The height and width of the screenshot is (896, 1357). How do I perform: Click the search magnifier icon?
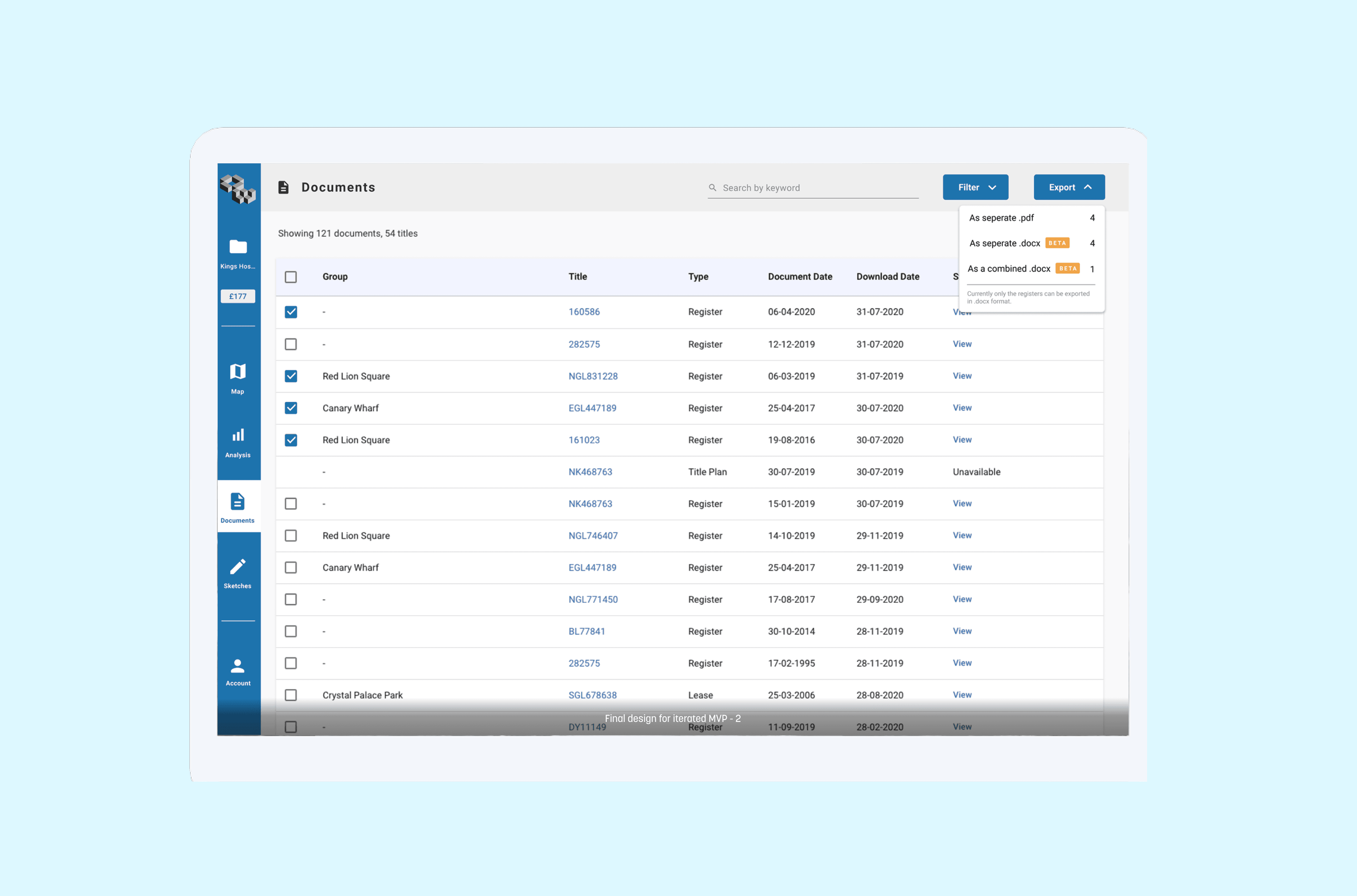[712, 188]
